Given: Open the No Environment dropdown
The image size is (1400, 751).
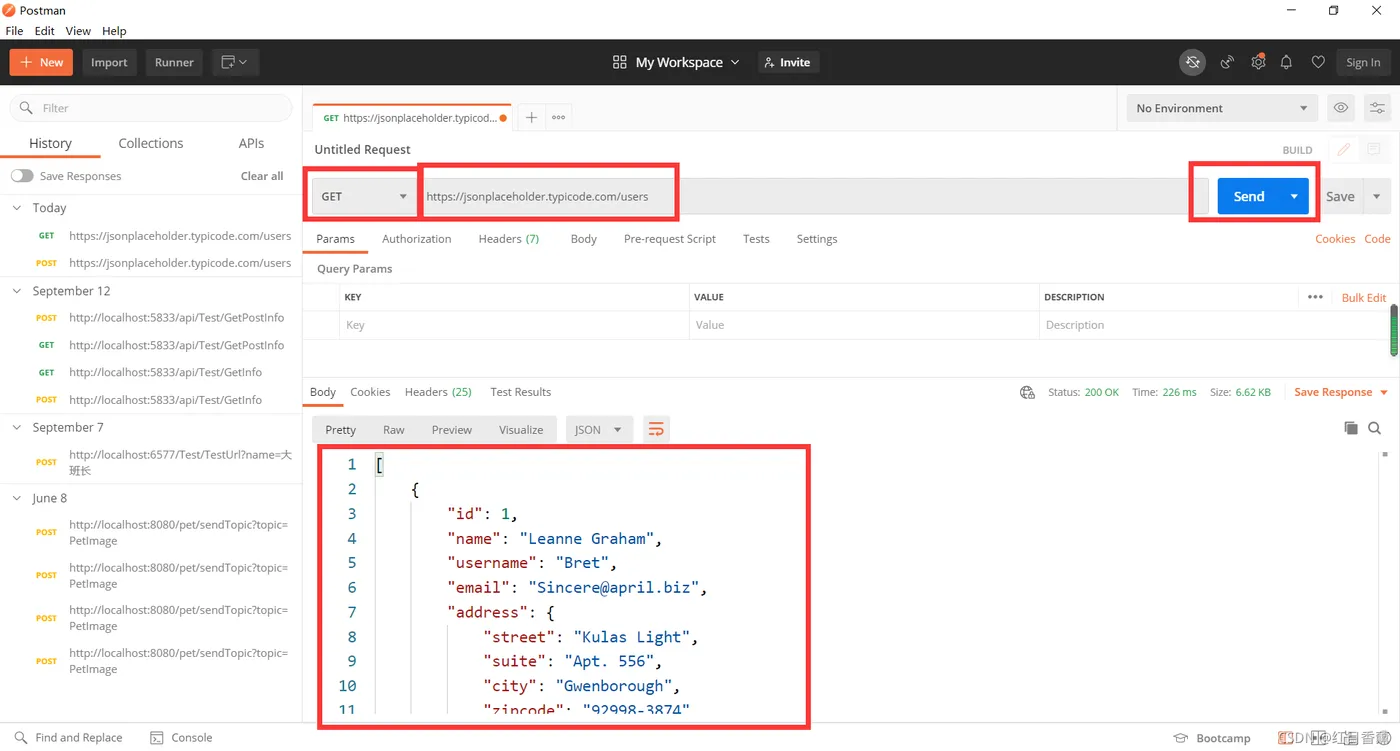Looking at the screenshot, I should [x=1221, y=108].
